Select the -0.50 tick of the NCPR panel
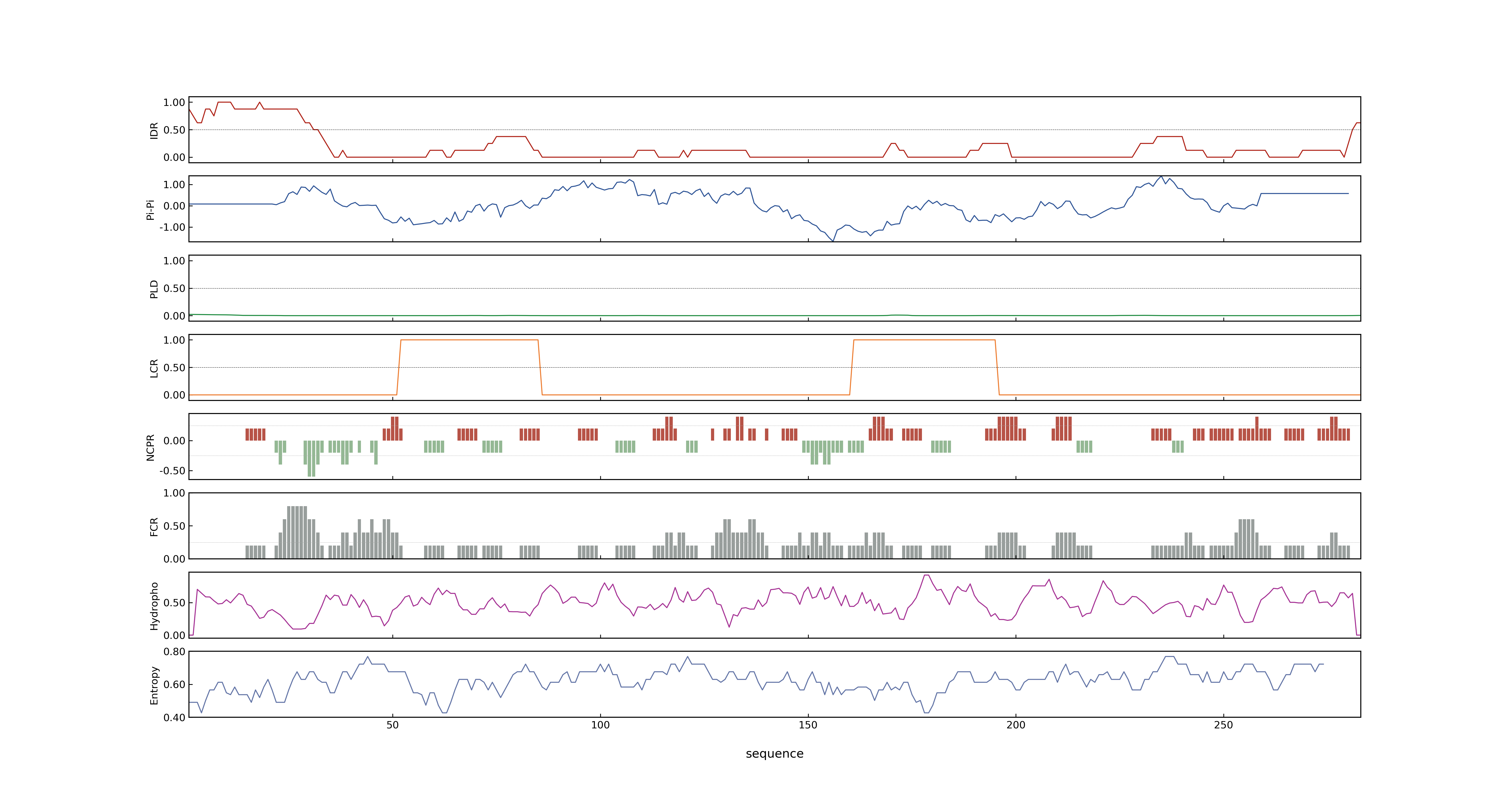Screen dimensions: 1512x806 [172, 471]
